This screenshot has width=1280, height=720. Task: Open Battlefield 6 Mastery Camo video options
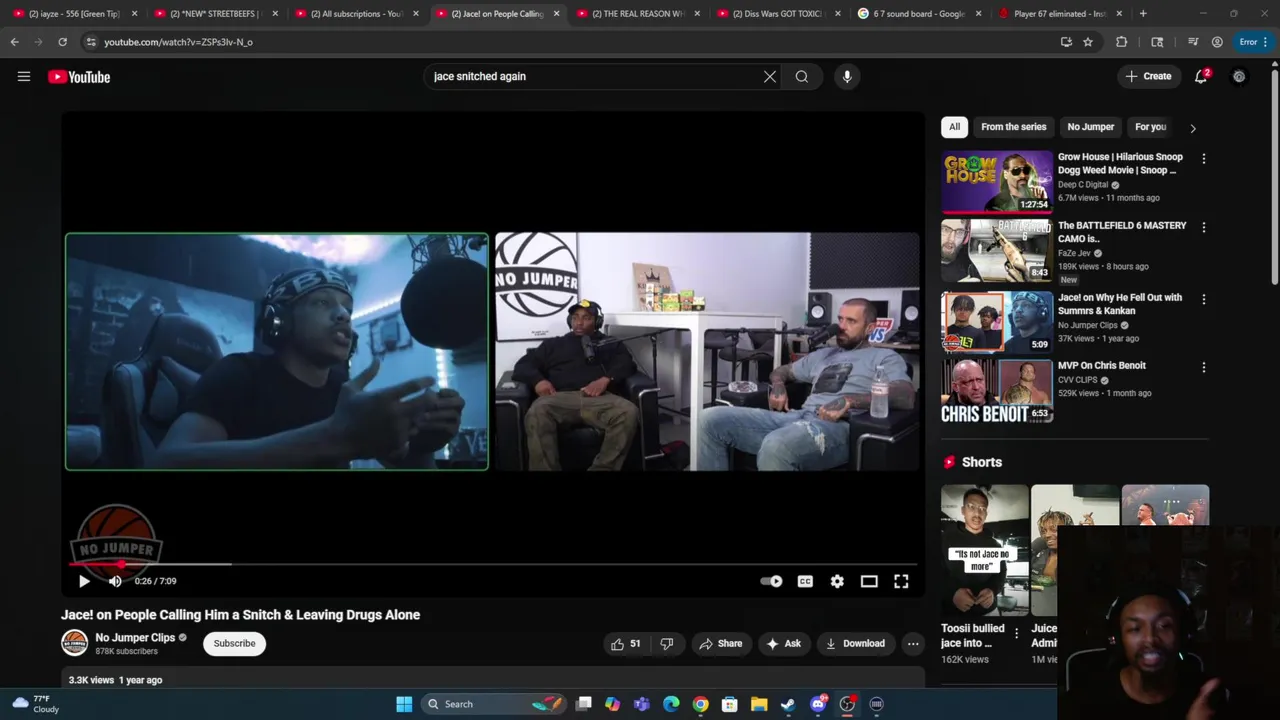[1204, 227]
